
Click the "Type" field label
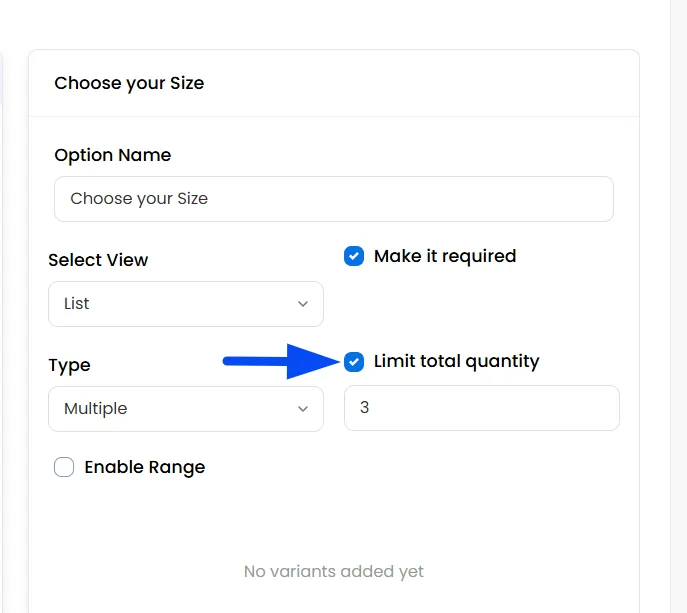coord(69,365)
